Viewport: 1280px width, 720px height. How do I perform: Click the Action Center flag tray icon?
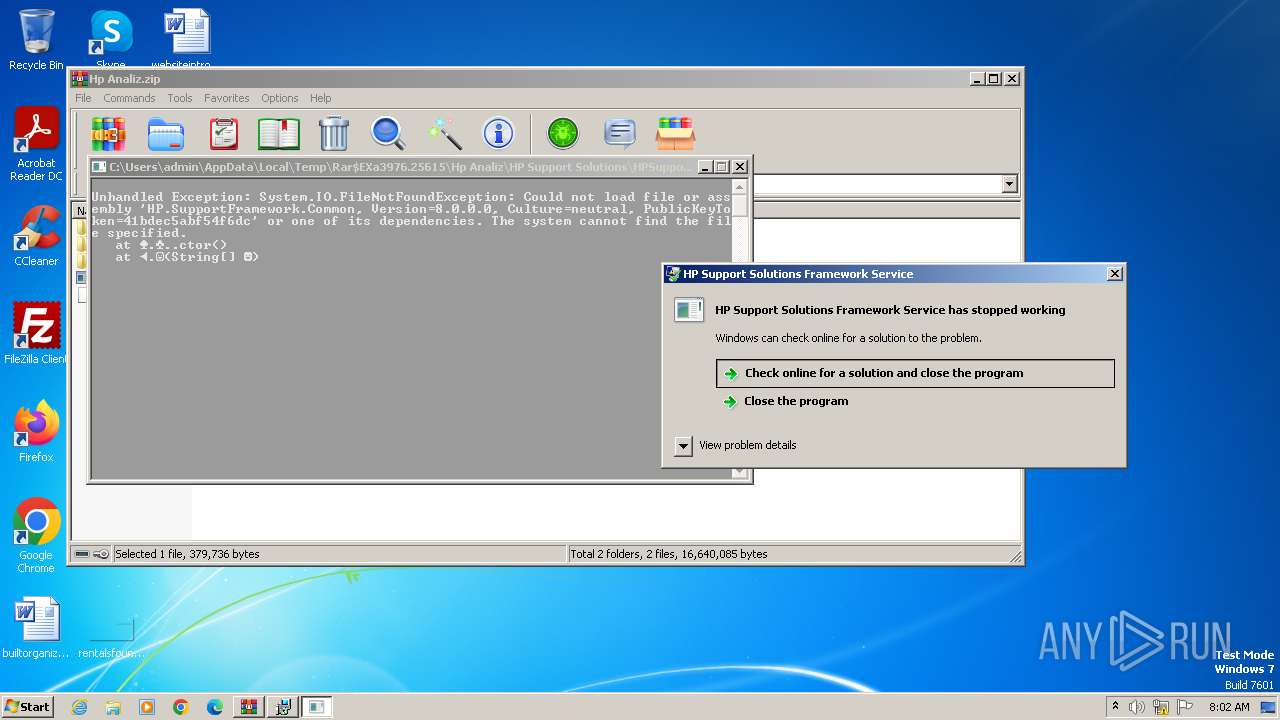tap(1185, 707)
